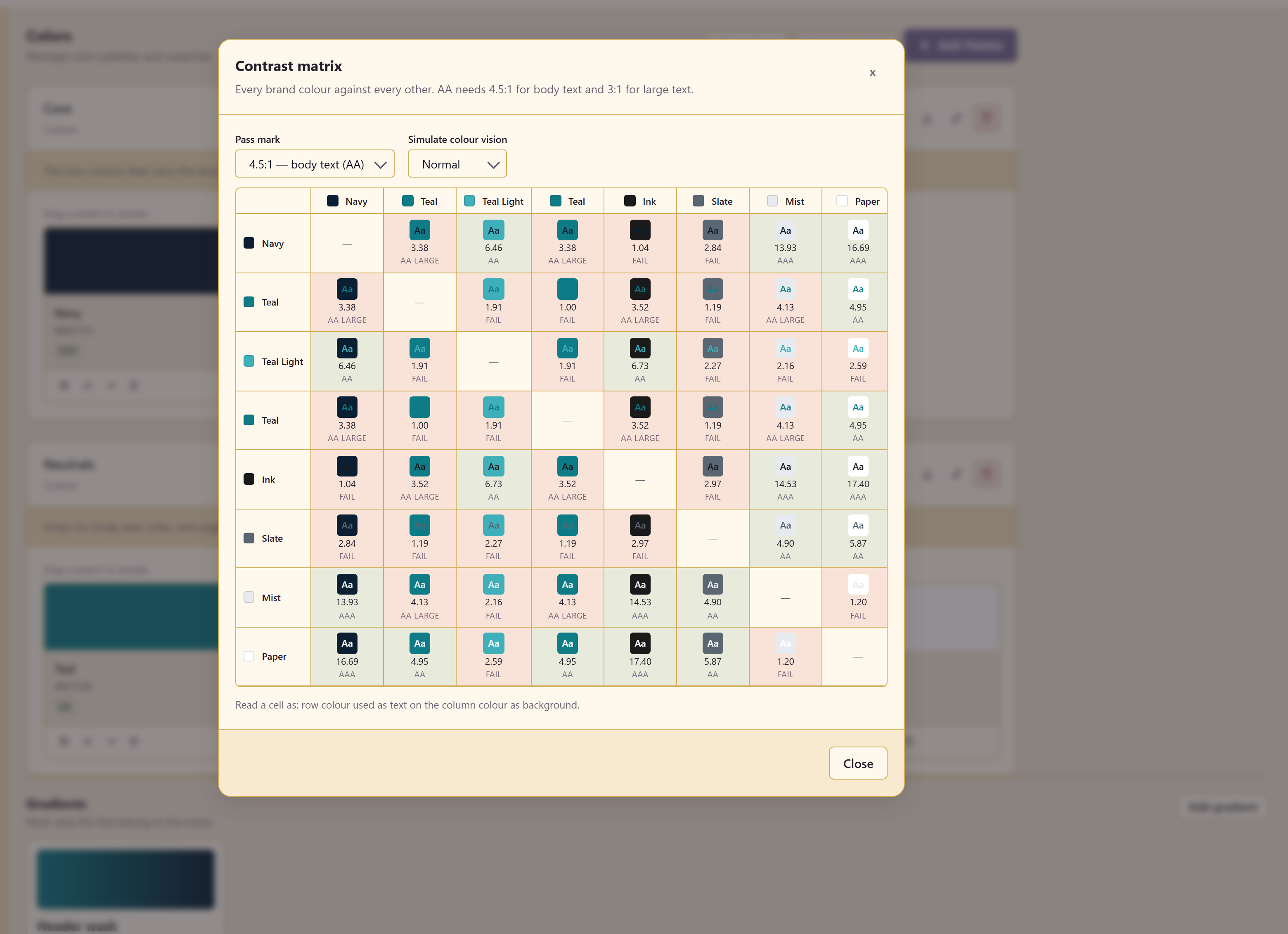Viewport: 1288px width, 934px height.
Task: Click Mist on Paper Aa sample 1.20
Action: pos(858,585)
